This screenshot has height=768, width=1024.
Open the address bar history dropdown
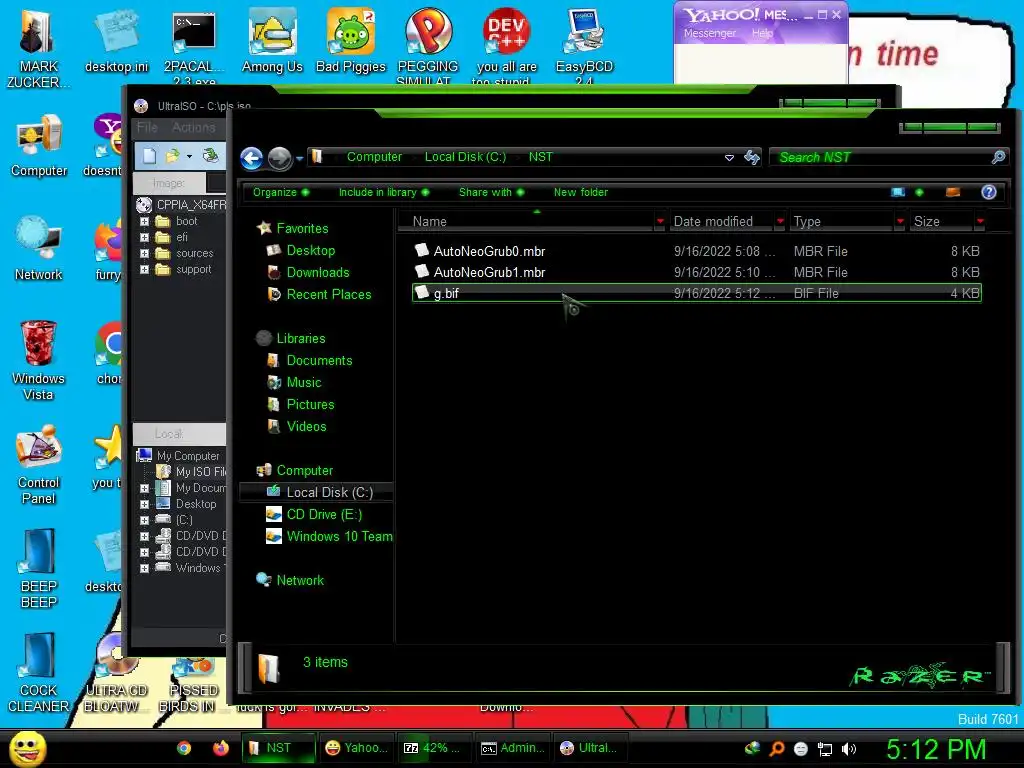point(729,157)
